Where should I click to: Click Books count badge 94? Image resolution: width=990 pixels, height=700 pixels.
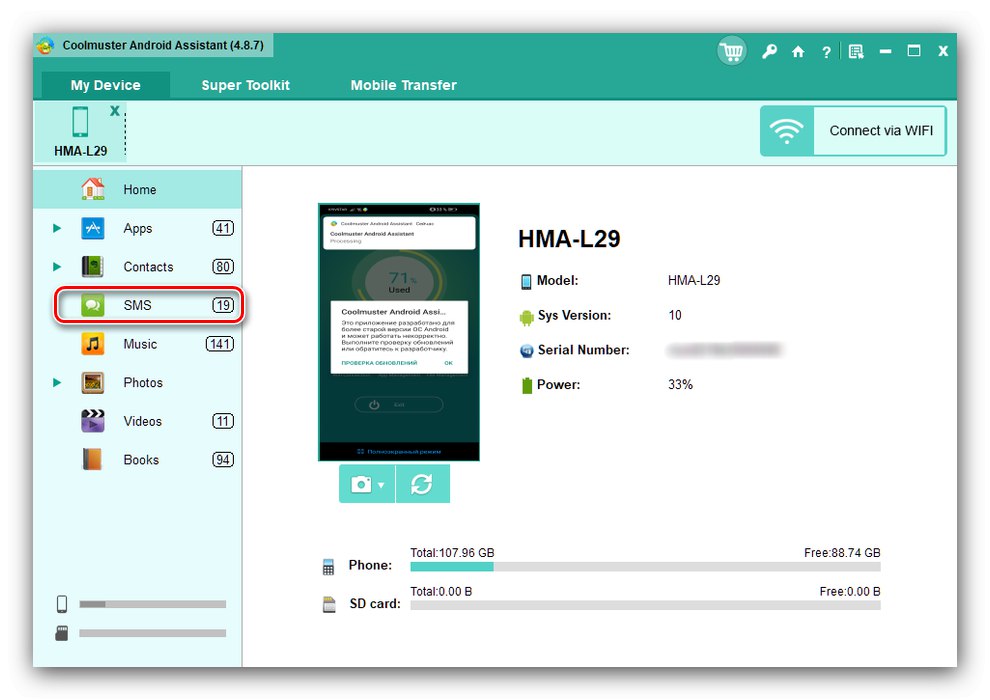(x=223, y=460)
